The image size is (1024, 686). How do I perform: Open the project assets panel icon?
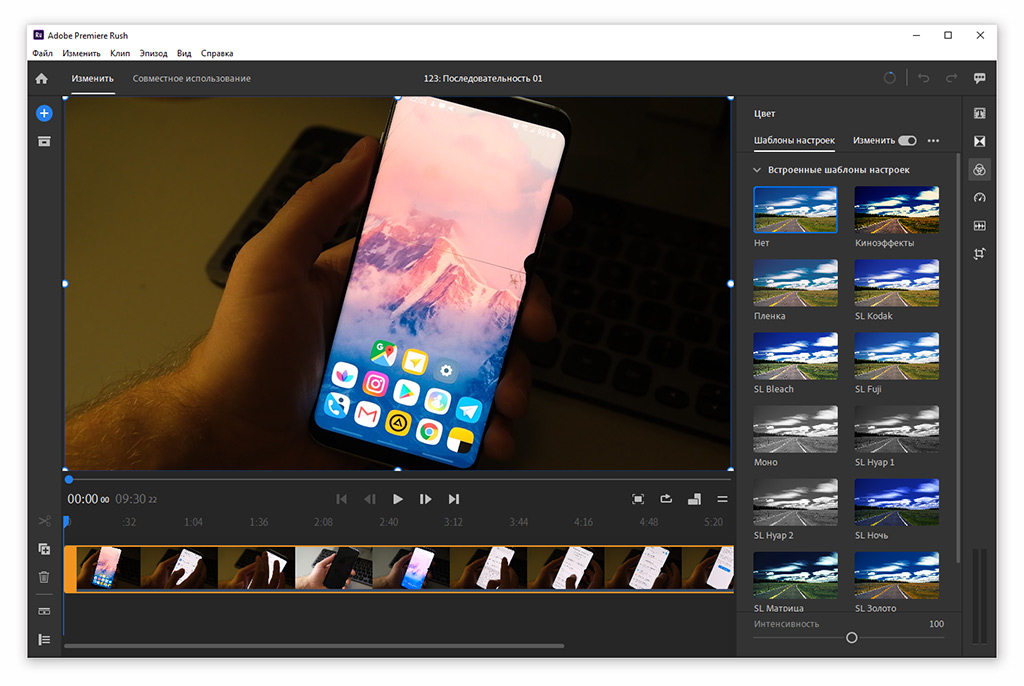[x=44, y=141]
